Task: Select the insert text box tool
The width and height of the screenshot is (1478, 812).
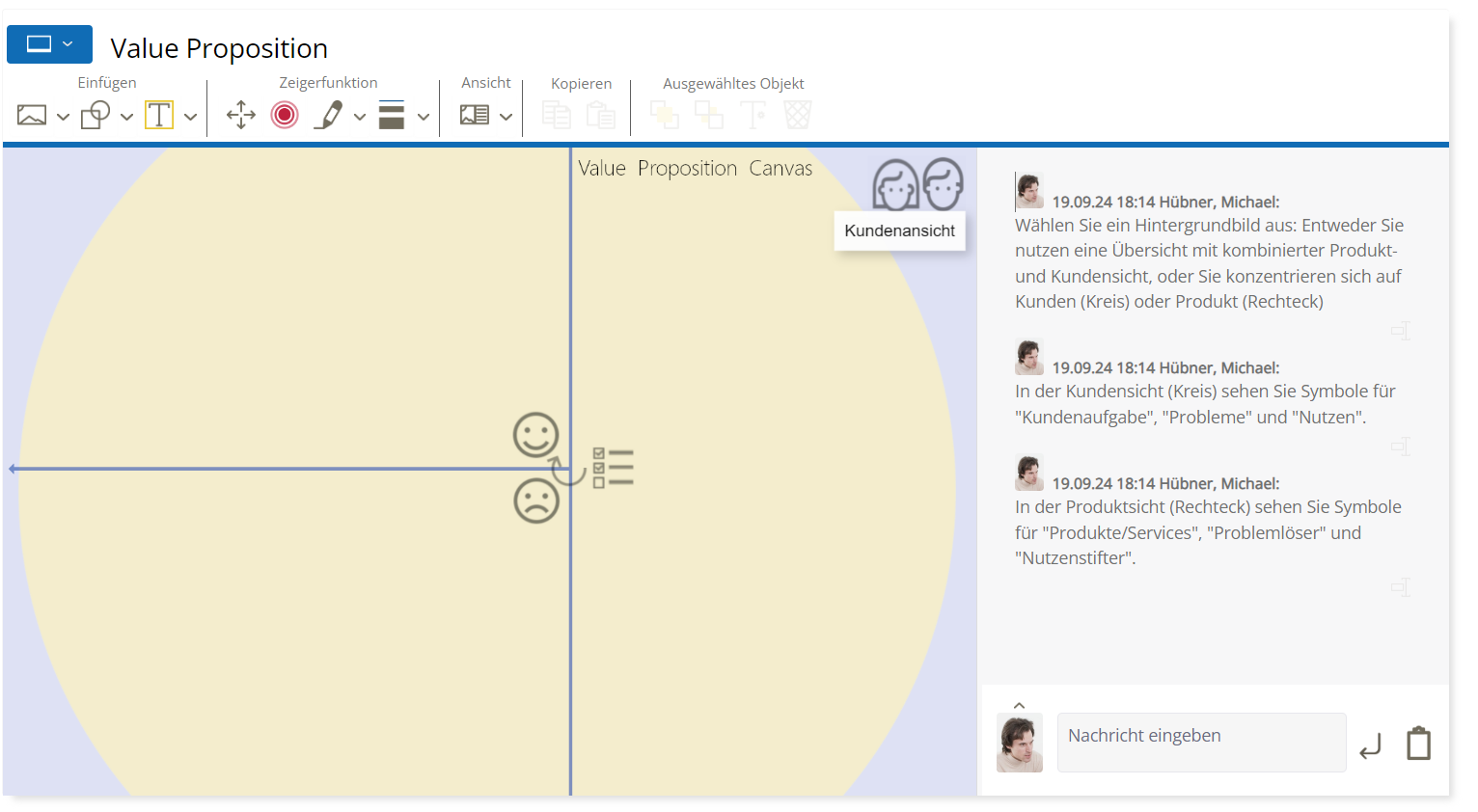Action: pos(159,115)
